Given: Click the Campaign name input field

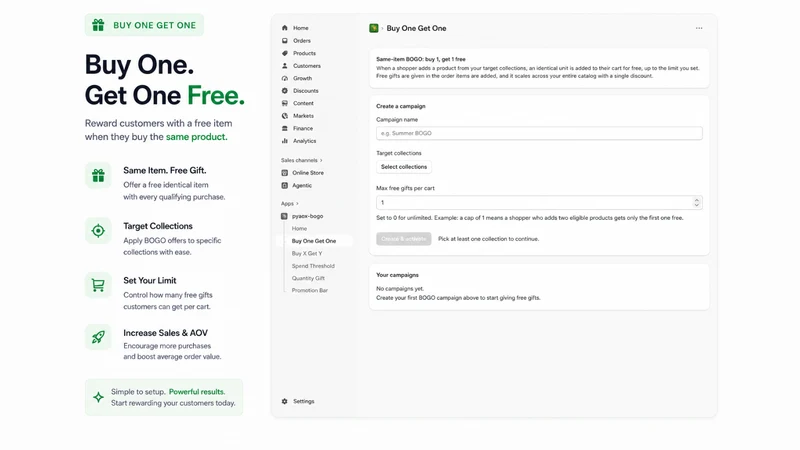Looking at the screenshot, I should click(x=539, y=133).
